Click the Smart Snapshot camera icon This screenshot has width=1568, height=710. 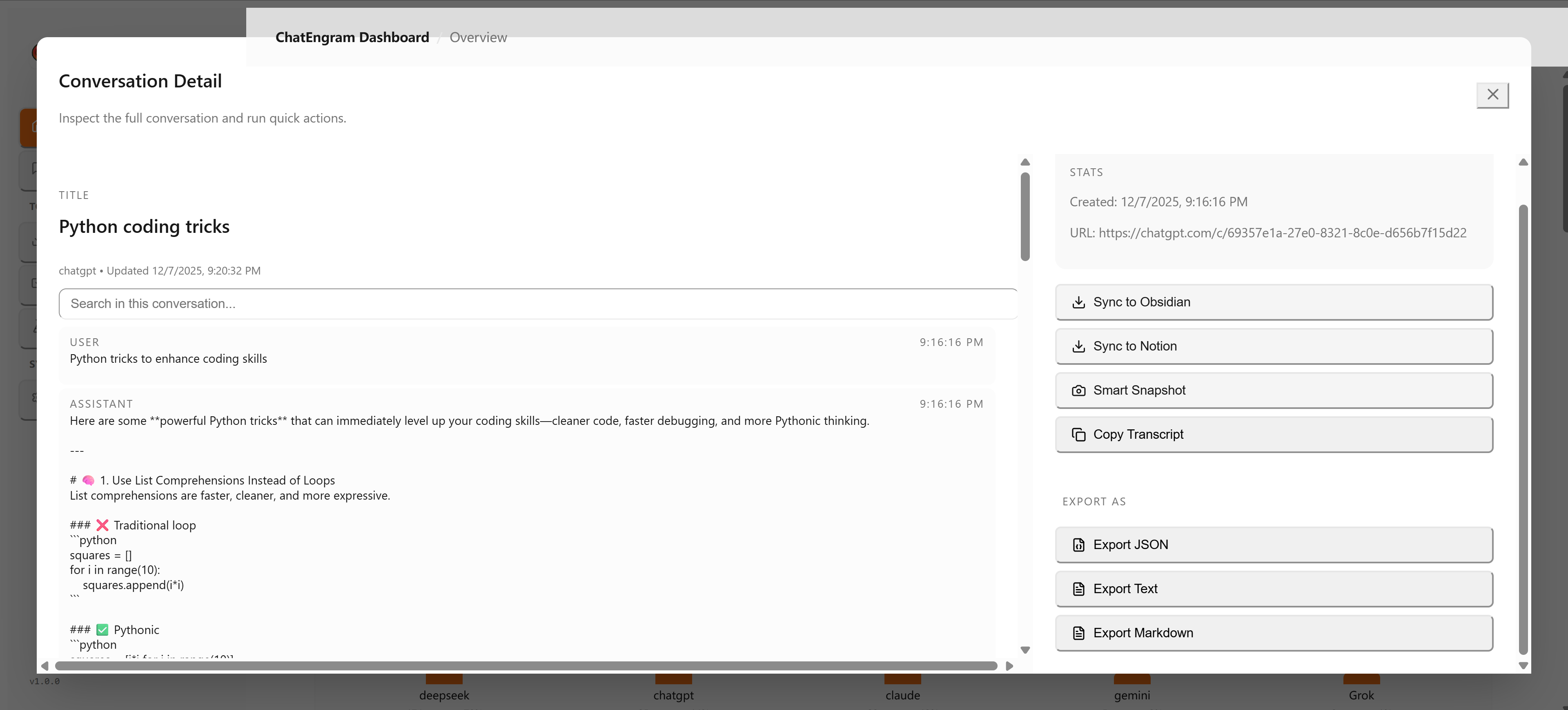pyautogui.click(x=1079, y=390)
